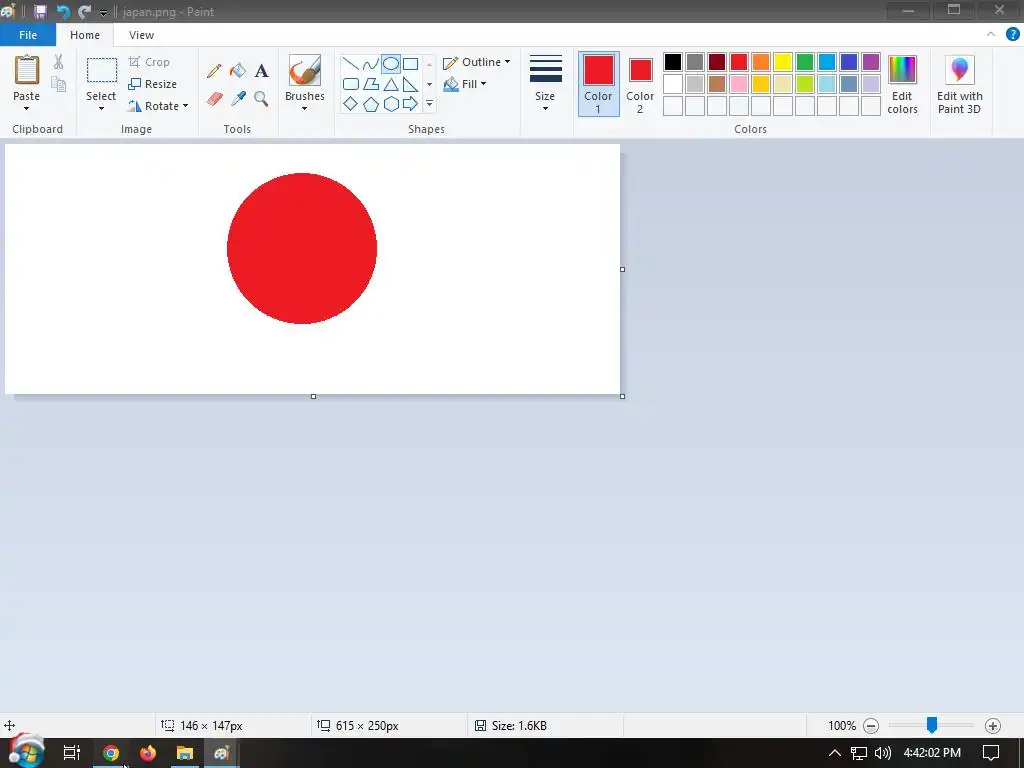
Task: Select the Pencil tool
Action: 214,71
